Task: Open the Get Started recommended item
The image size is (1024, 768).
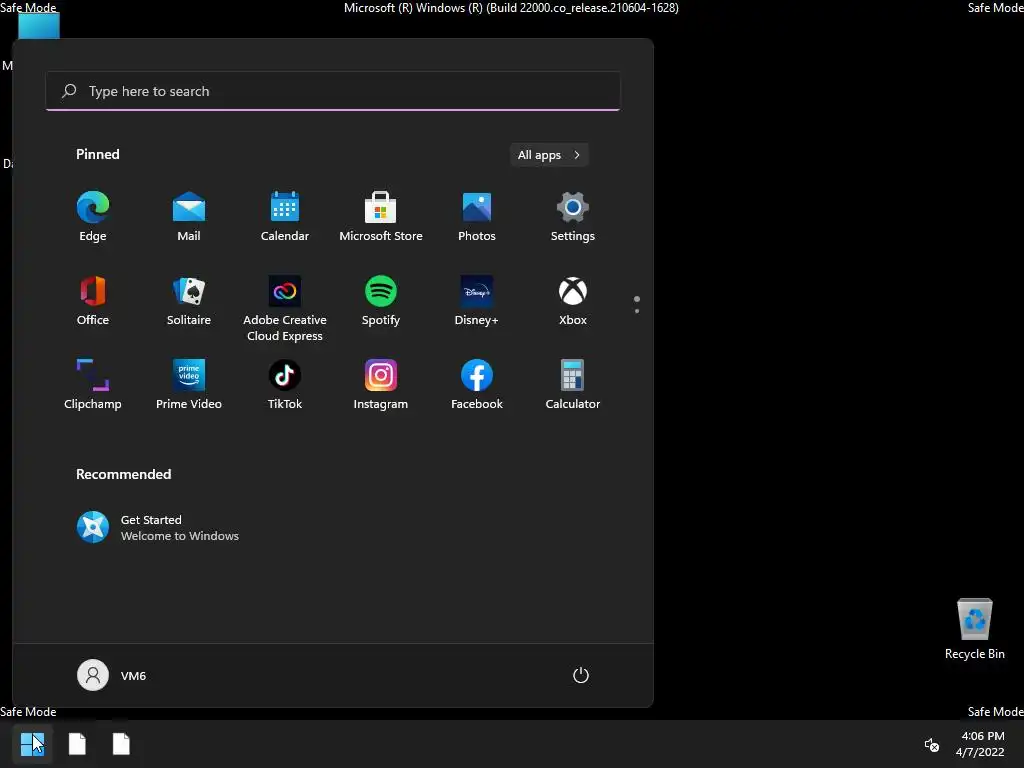Action: pos(158,528)
